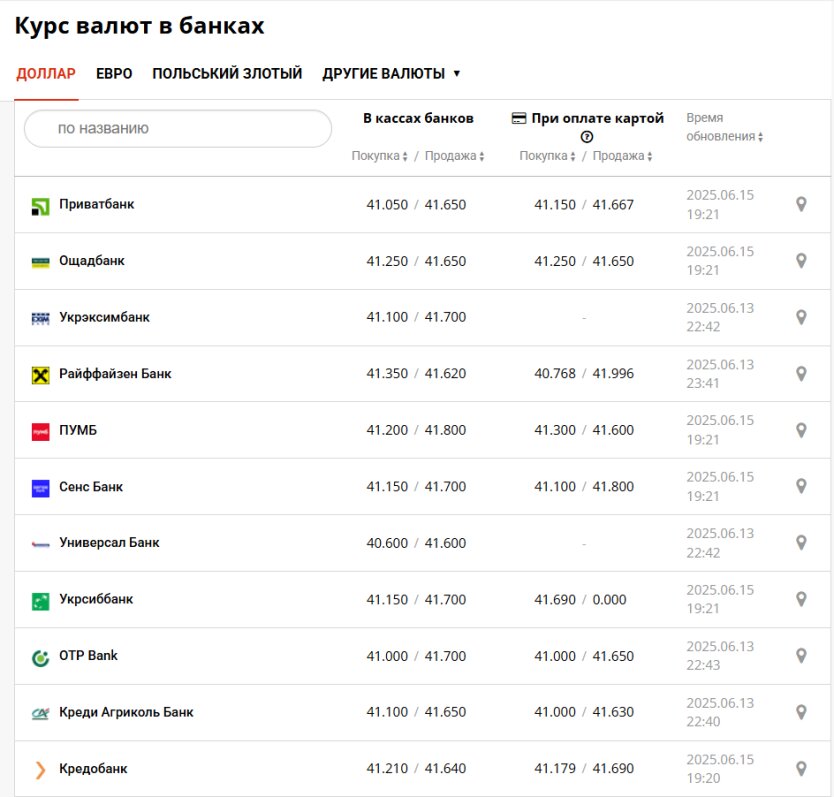The image size is (834, 797).
Task: Click Укрсиббанк card sell value 0.000
Action: [609, 600]
